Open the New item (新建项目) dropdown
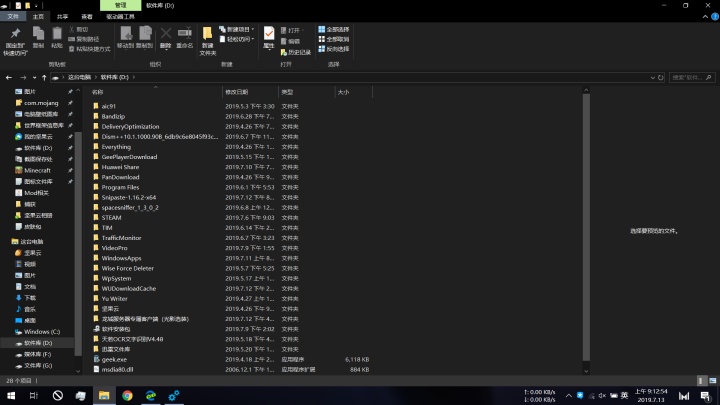The image size is (720, 405). coord(236,29)
